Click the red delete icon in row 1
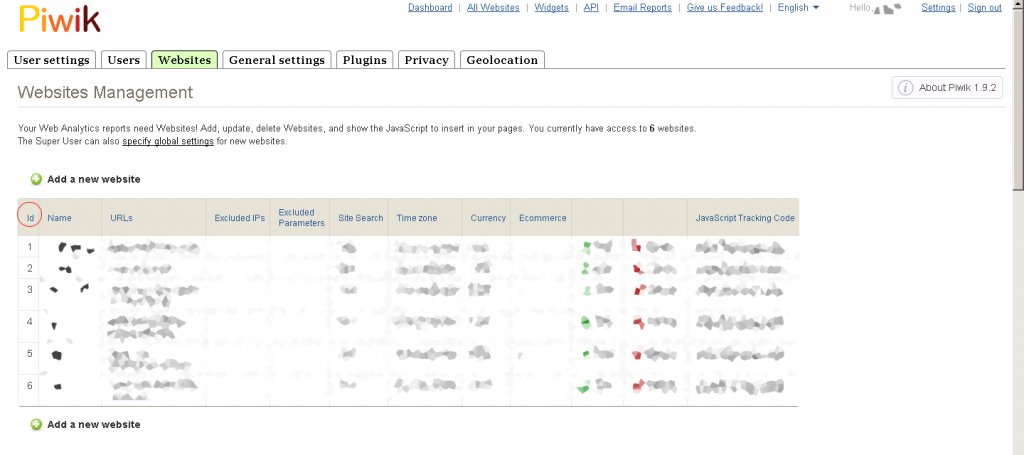Screen dimensions: 1024x455 (x=636, y=245)
